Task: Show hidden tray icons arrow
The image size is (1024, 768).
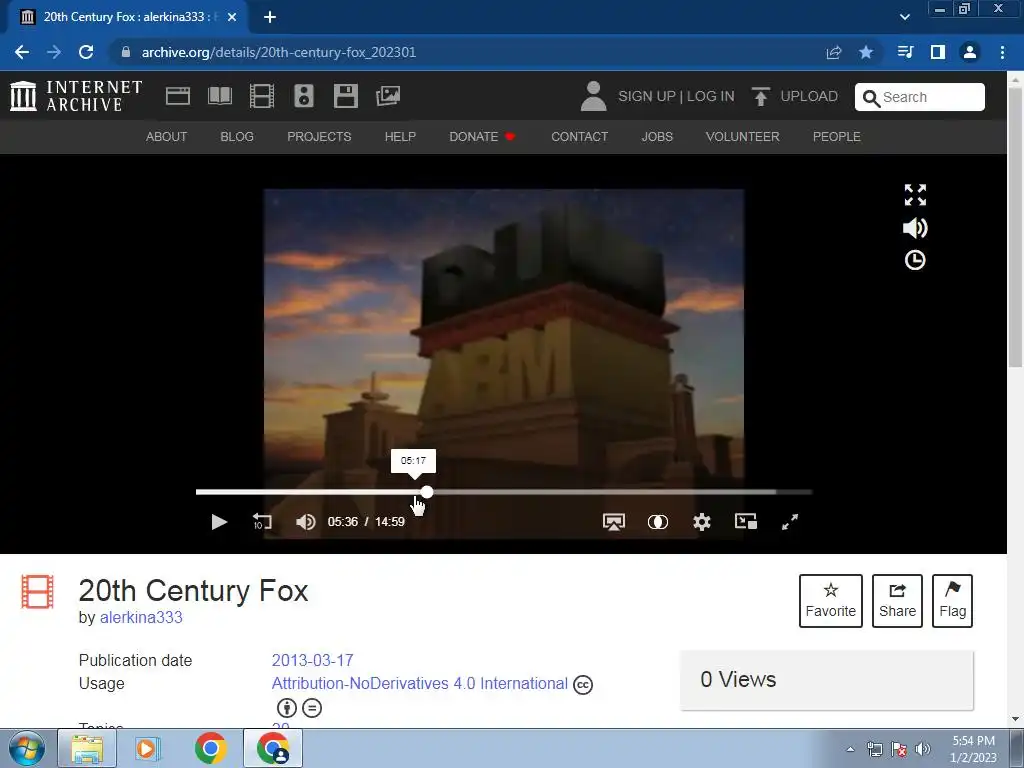Action: click(x=850, y=749)
